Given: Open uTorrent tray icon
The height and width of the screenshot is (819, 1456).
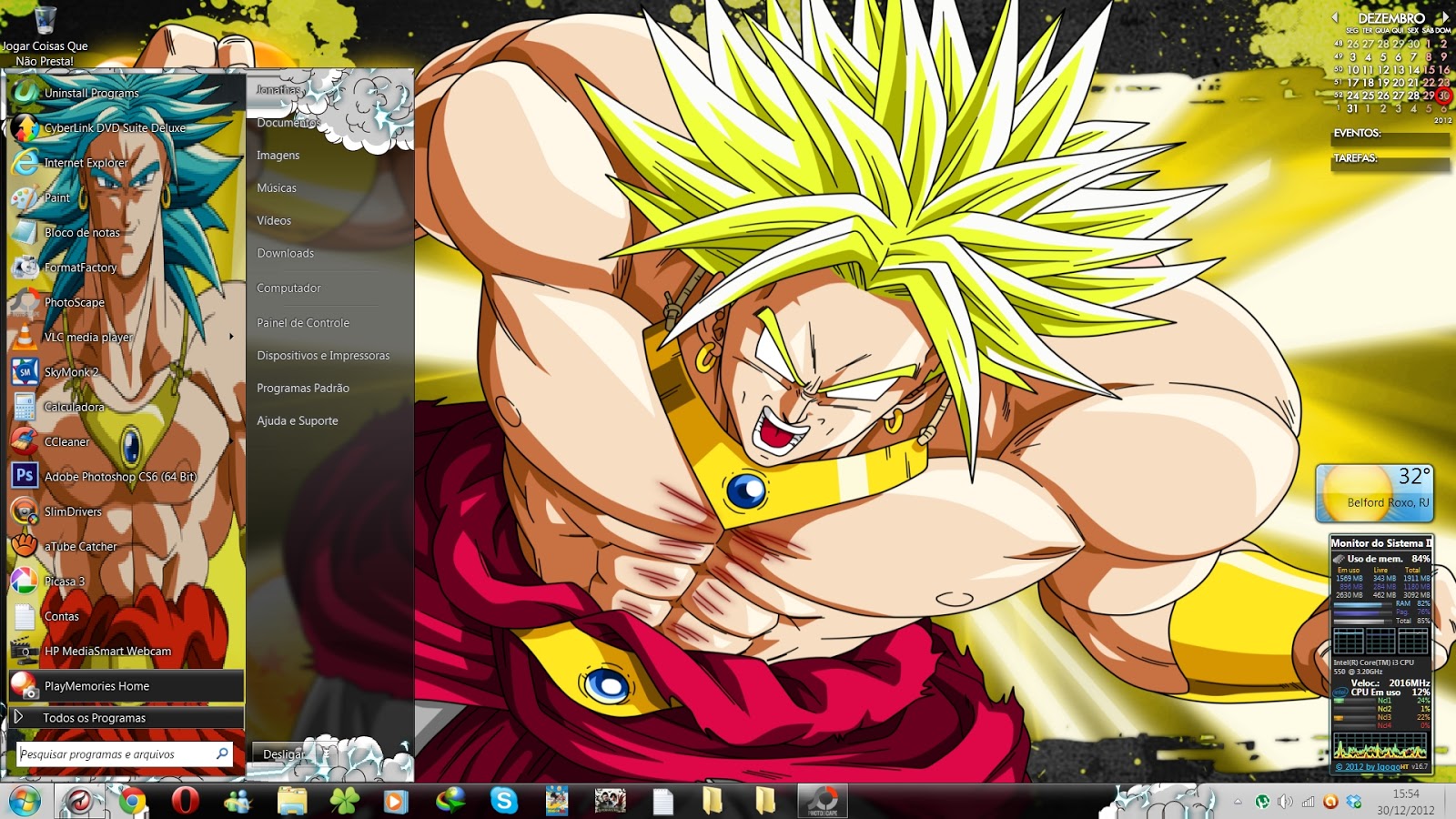Looking at the screenshot, I should pyautogui.click(x=1261, y=802).
